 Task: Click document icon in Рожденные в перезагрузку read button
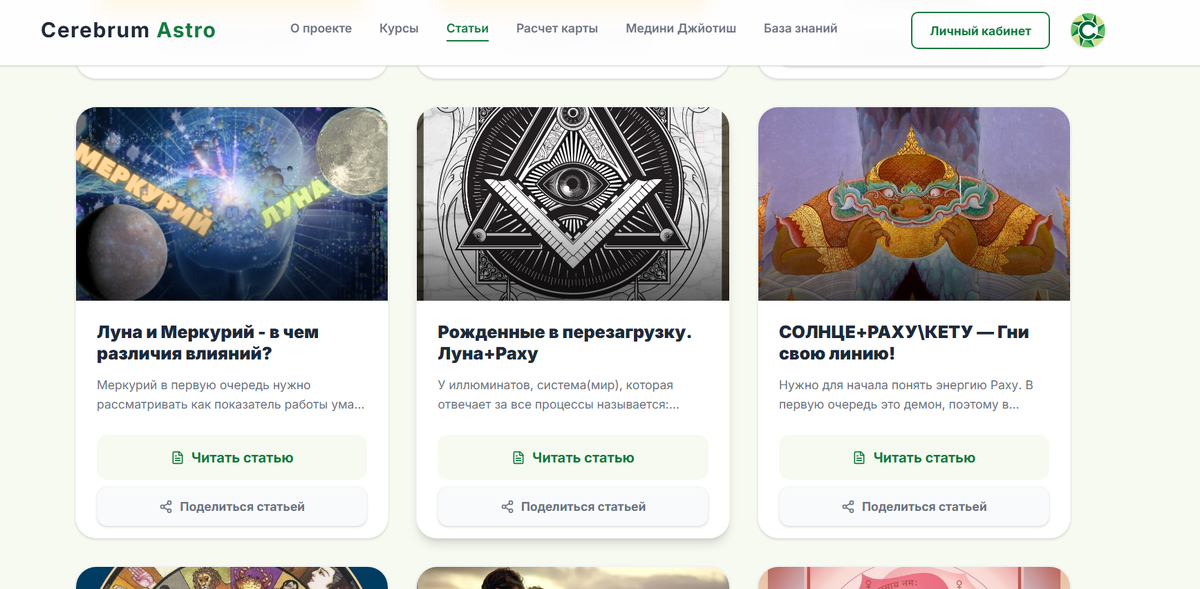click(x=519, y=458)
